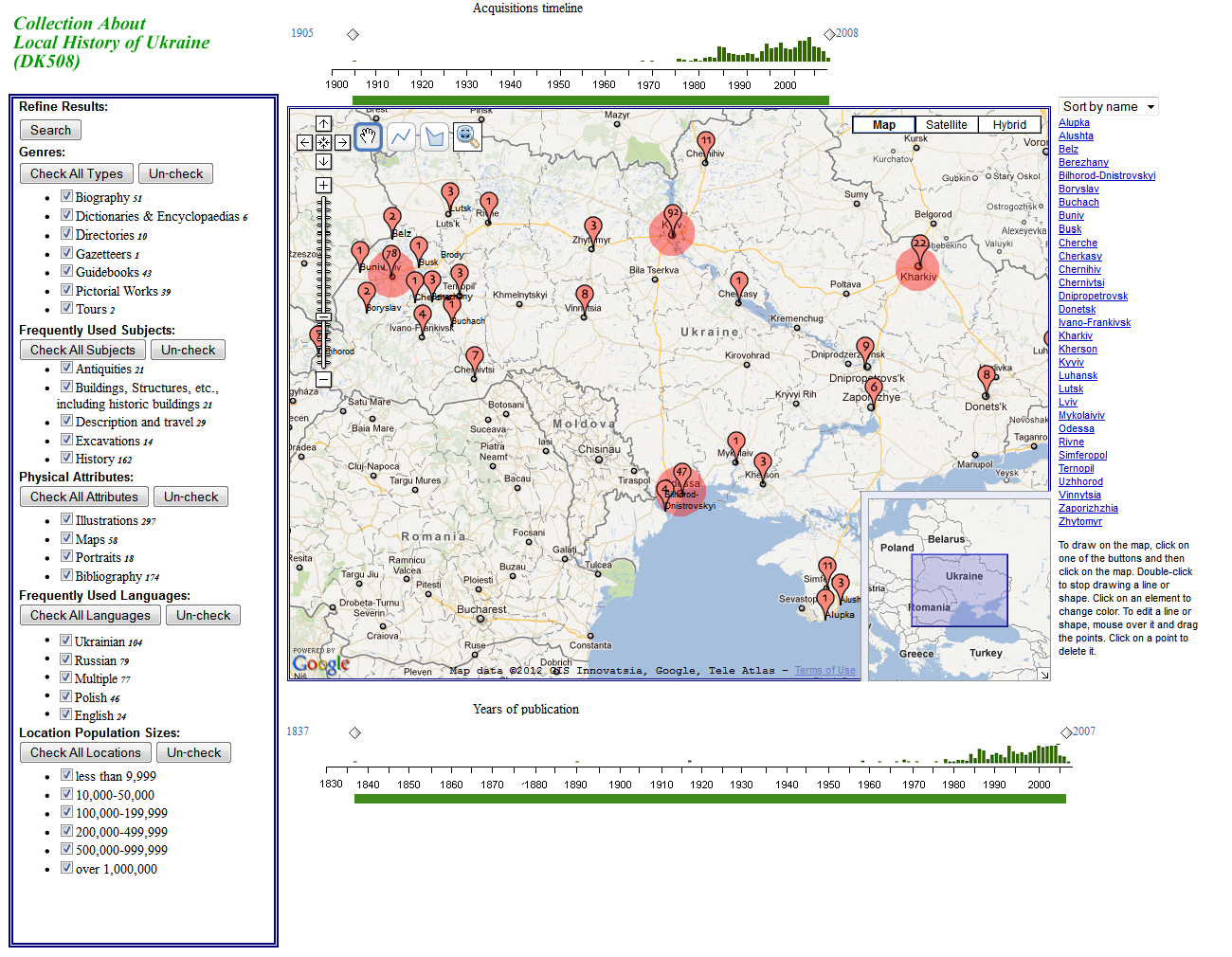Select the zoom-to-area magnifier tool
The height and width of the screenshot is (957, 1232).
(466, 136)
